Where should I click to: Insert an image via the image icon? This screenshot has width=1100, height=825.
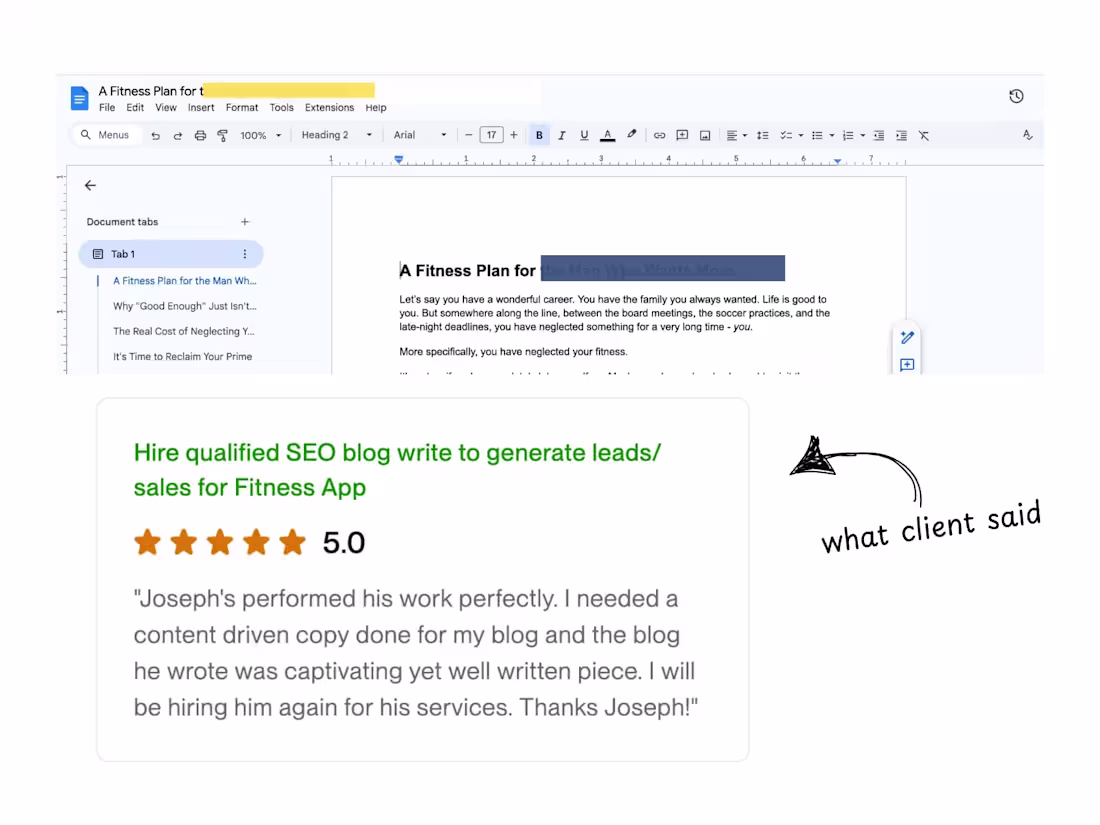705,134
